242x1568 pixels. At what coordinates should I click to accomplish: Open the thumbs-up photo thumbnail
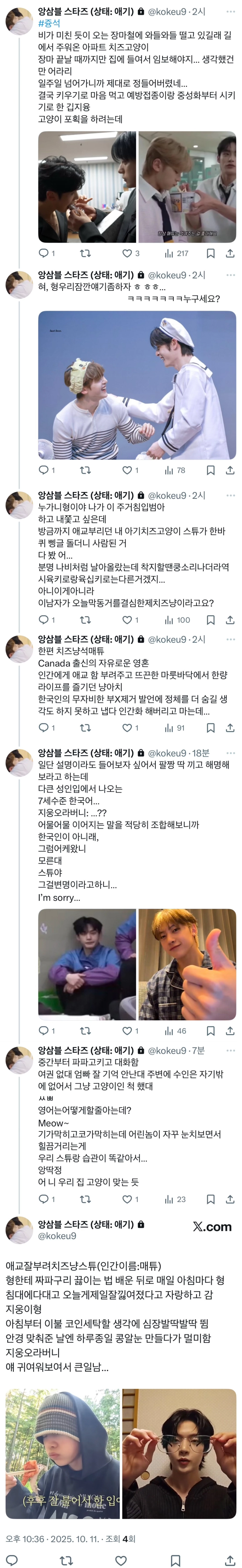coord(187,964)
